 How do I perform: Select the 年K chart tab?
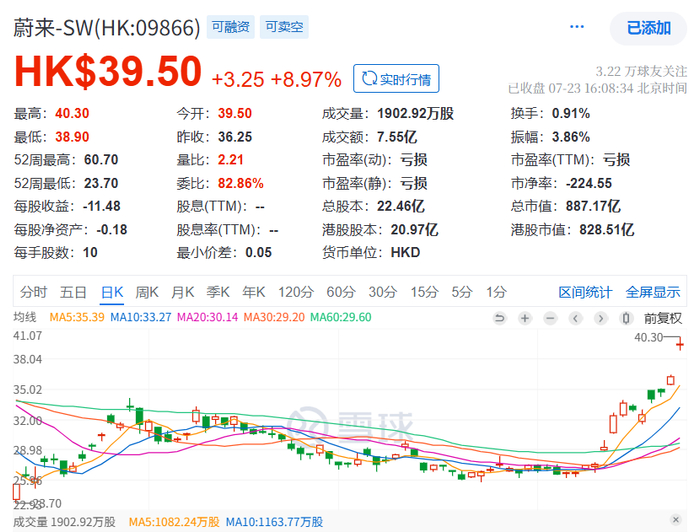pyautogui.click(x=254, y=292)
